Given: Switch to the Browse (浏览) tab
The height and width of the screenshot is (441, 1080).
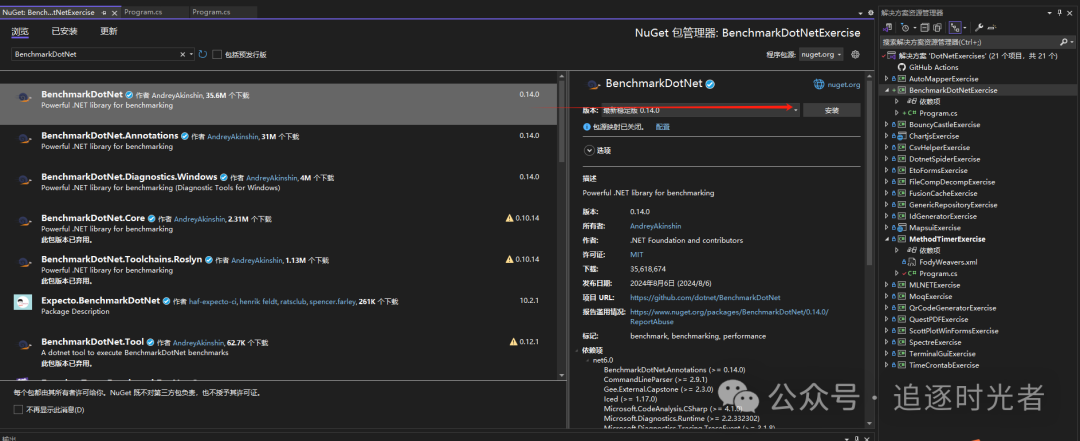Looking at the screenshot, I should coord(20,31).
